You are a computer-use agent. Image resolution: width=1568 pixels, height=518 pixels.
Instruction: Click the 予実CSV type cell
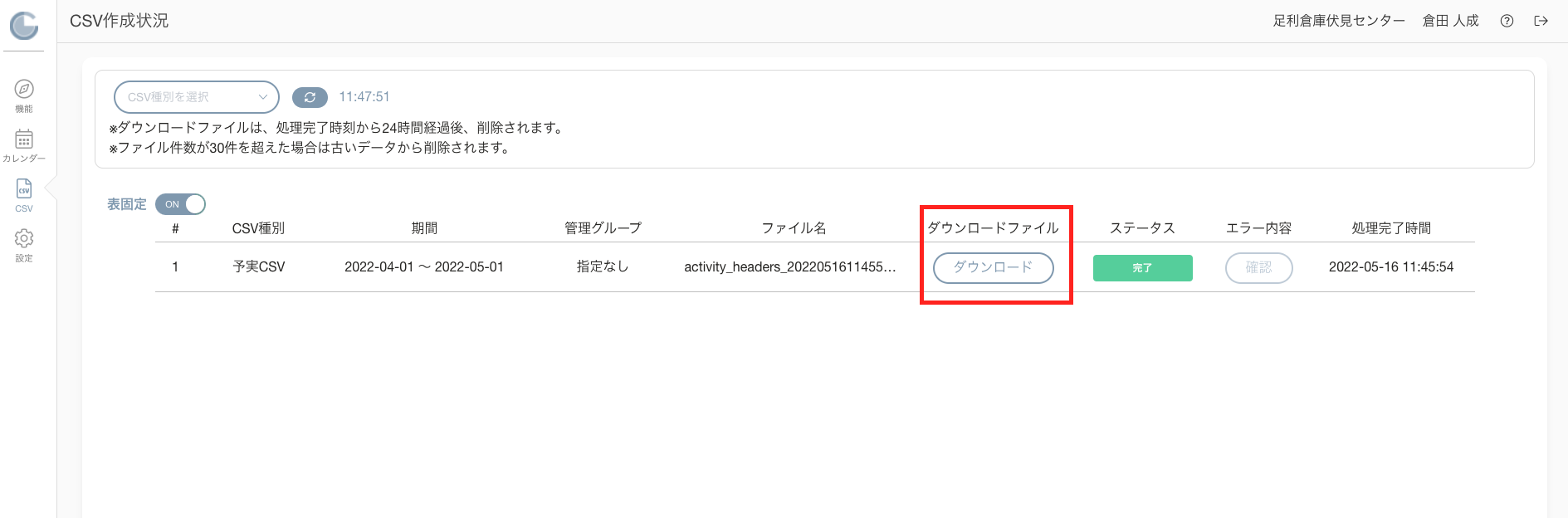pos(259,267)
